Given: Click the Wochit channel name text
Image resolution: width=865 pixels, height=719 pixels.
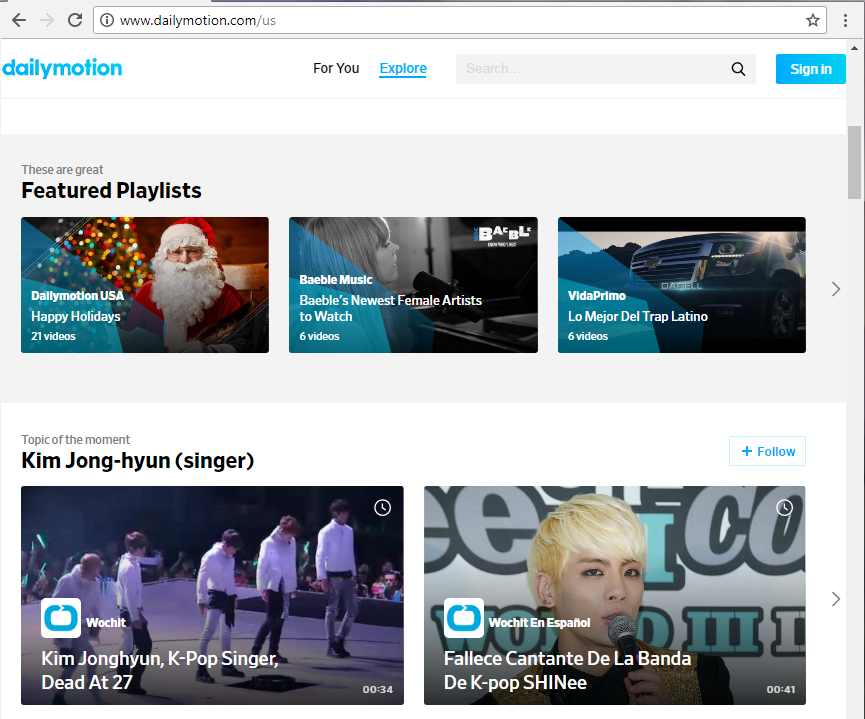Looking at the screenshot, I should coord(106,622).
